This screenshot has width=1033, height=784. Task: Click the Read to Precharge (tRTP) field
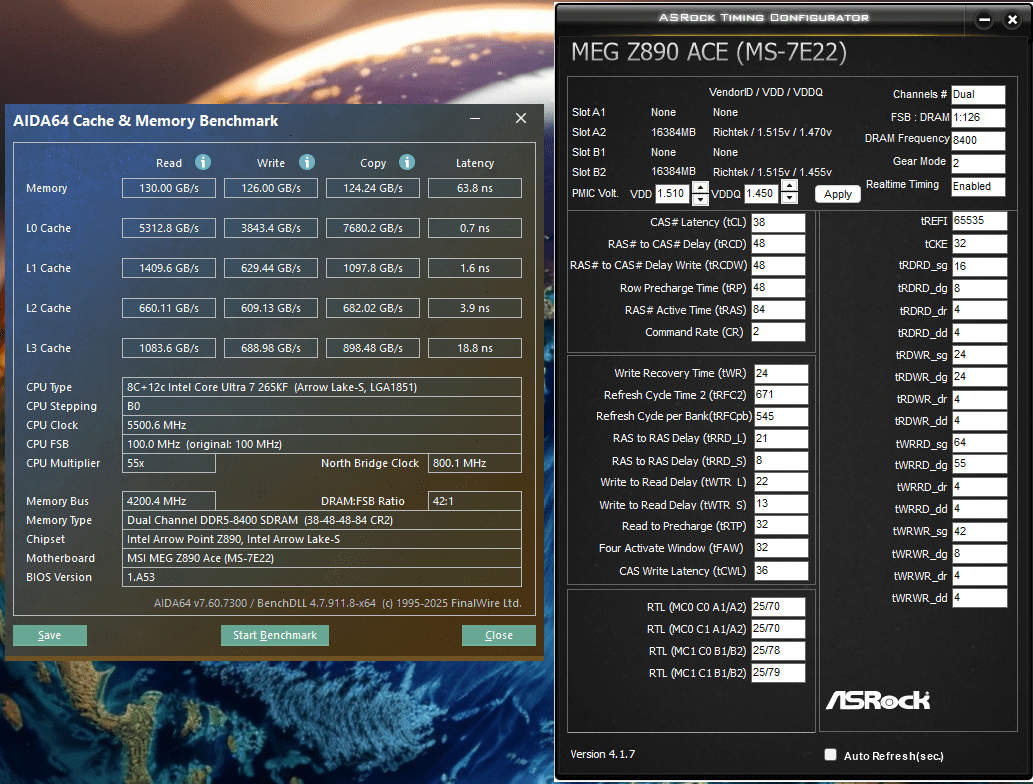[781, 525]
